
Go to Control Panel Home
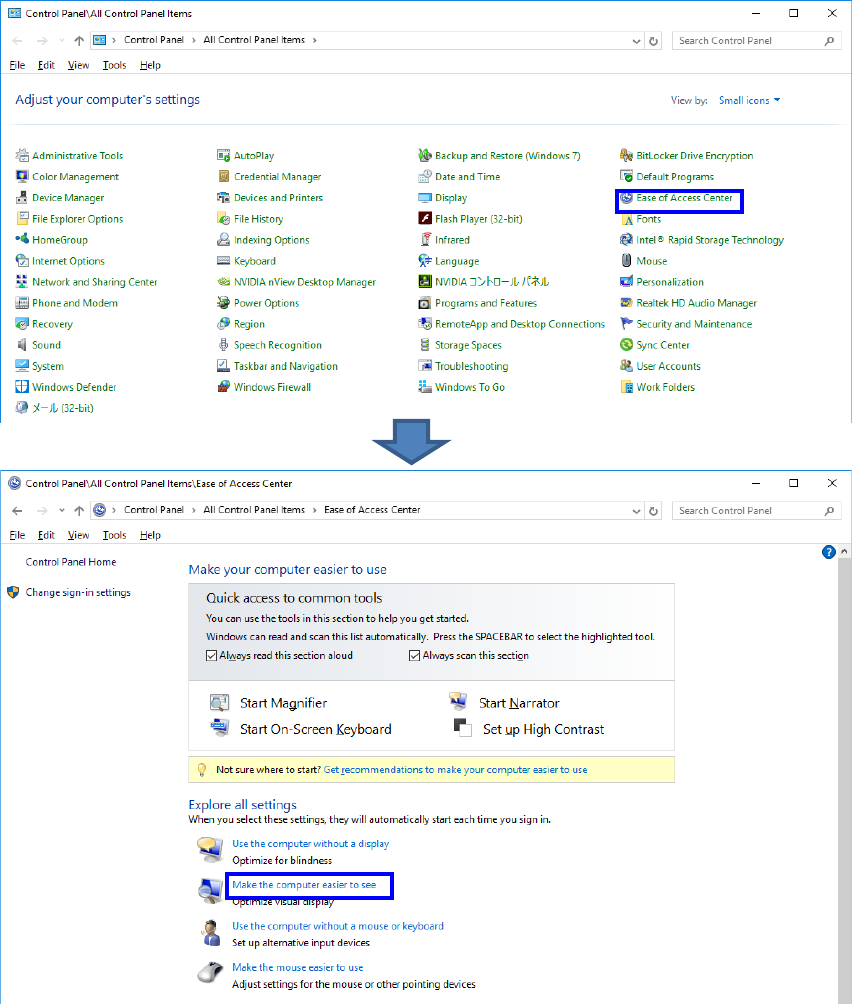[x=71, y=562]
